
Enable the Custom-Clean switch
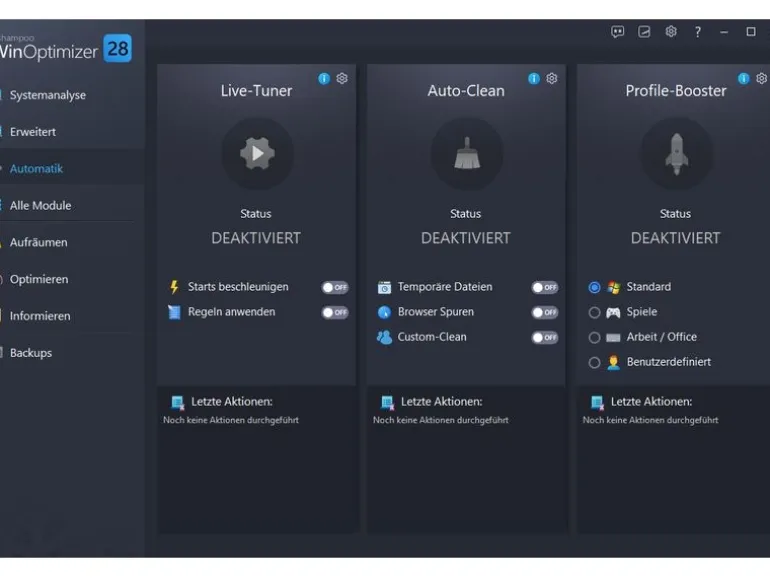coord(545,337)
